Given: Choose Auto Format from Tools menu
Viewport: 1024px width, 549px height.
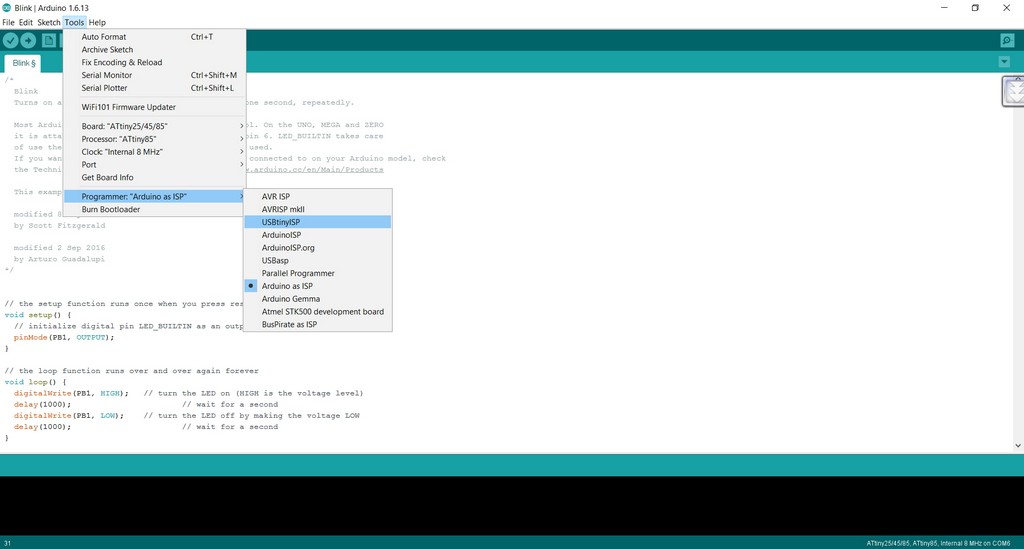Looking at the screenshot, I should point(154,37).
